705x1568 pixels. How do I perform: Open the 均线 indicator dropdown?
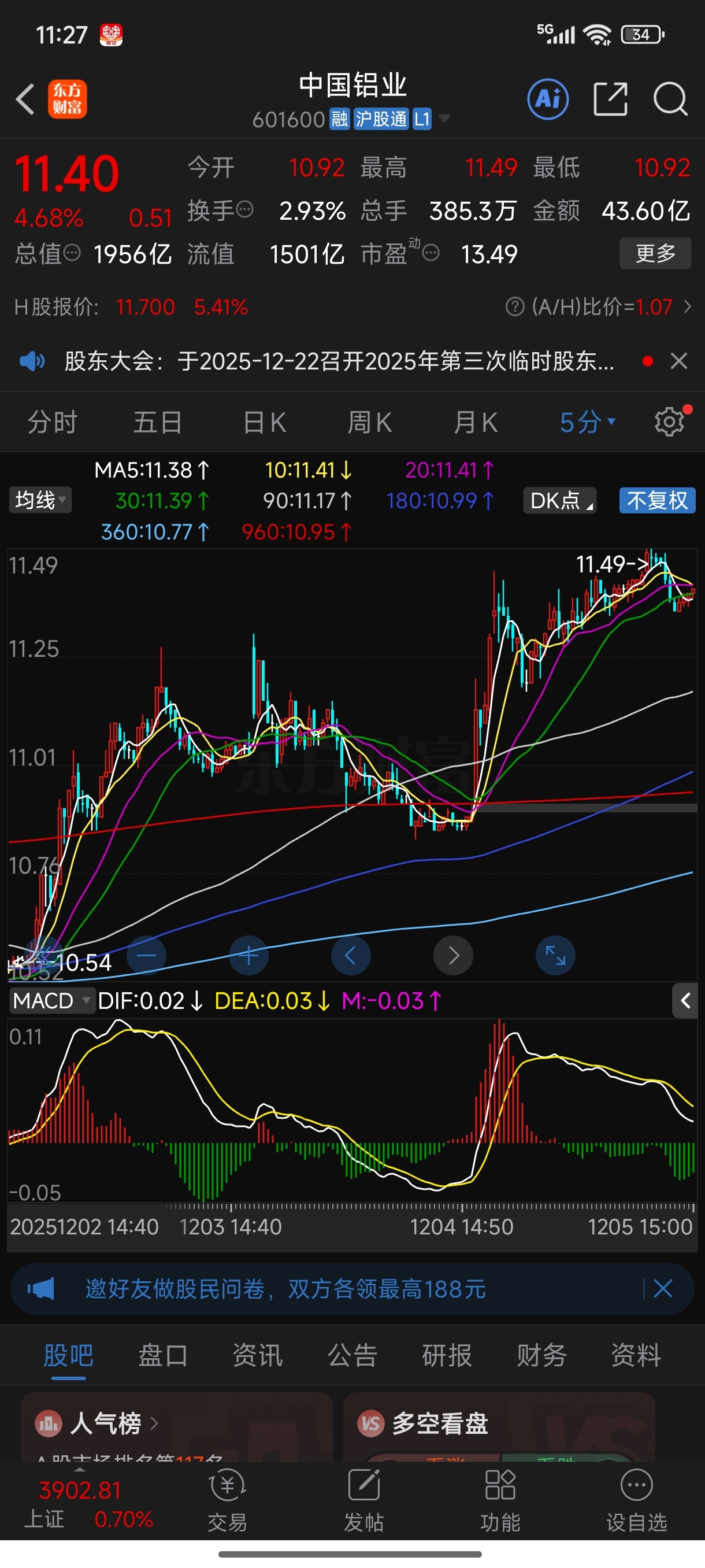(x=40, y=500)
